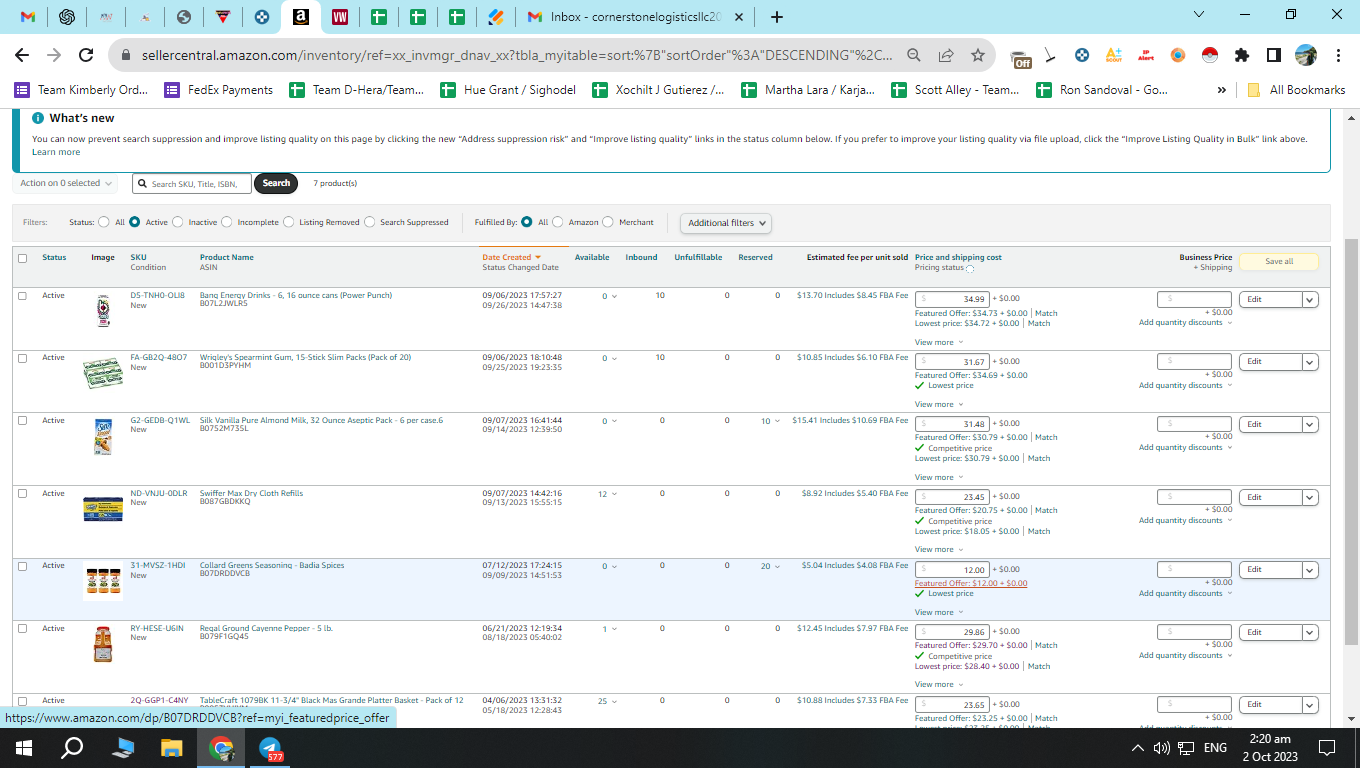Open Collard Greens Seasoning featured offer link
Image resolution: width=1360 pixels, height=768 pixels.
click(x=971, y=583)
